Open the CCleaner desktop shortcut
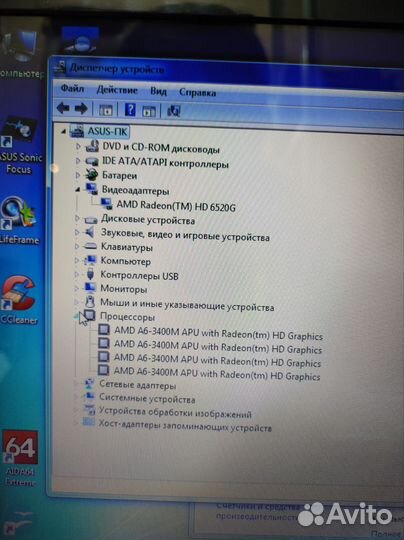 click(x=18, y=299)
